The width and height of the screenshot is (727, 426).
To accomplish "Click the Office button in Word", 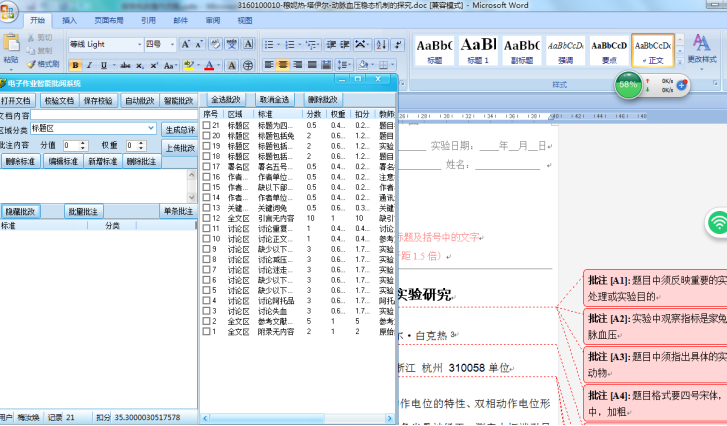I will tap(7, 12).
